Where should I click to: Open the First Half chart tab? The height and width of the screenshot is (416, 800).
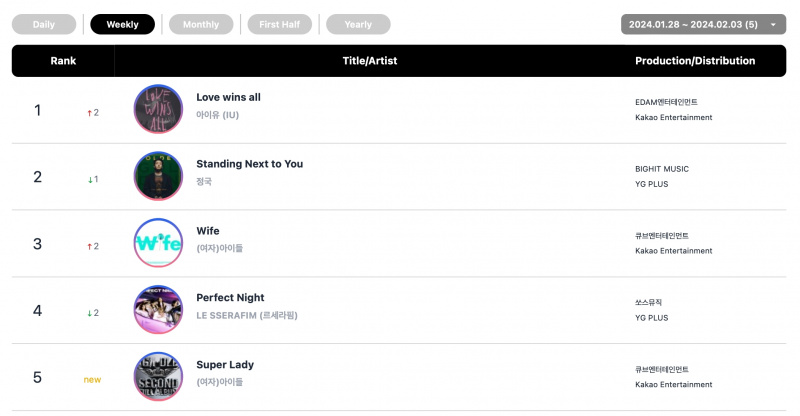coord(280,25)
